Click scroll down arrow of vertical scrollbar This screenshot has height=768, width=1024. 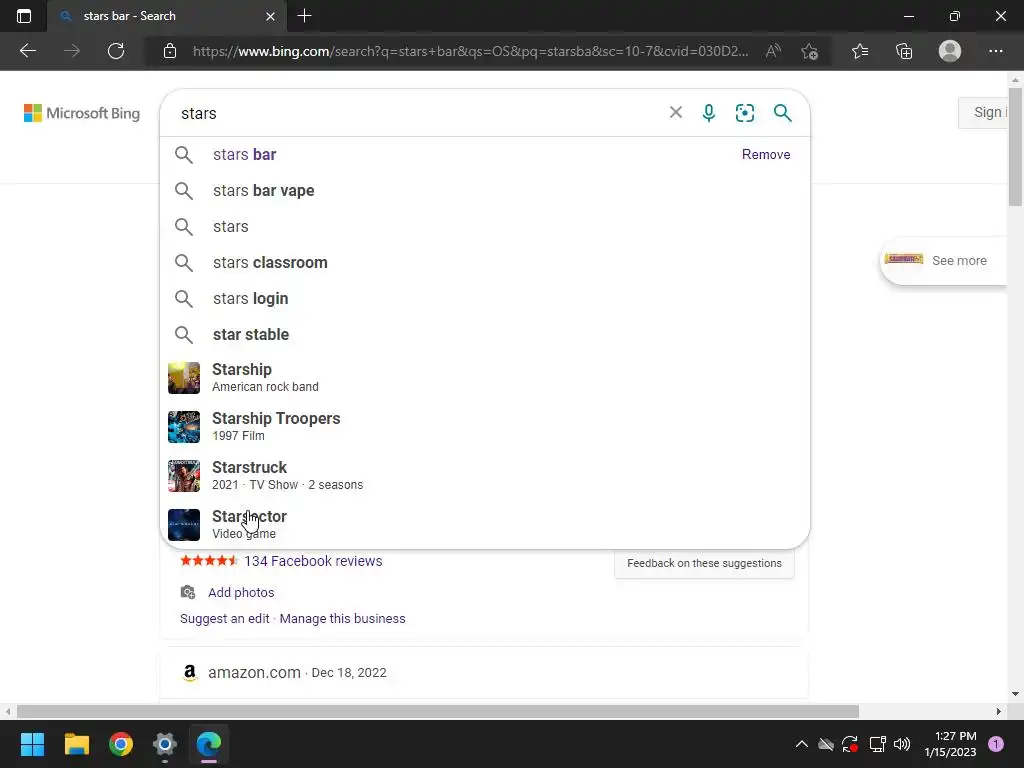tap(1015, 694)
